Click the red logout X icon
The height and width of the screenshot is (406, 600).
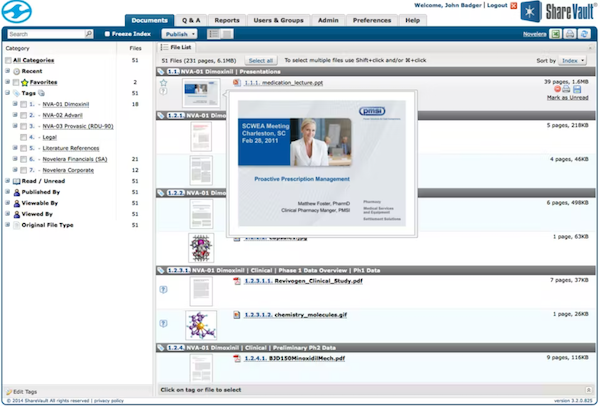(514, 5)
